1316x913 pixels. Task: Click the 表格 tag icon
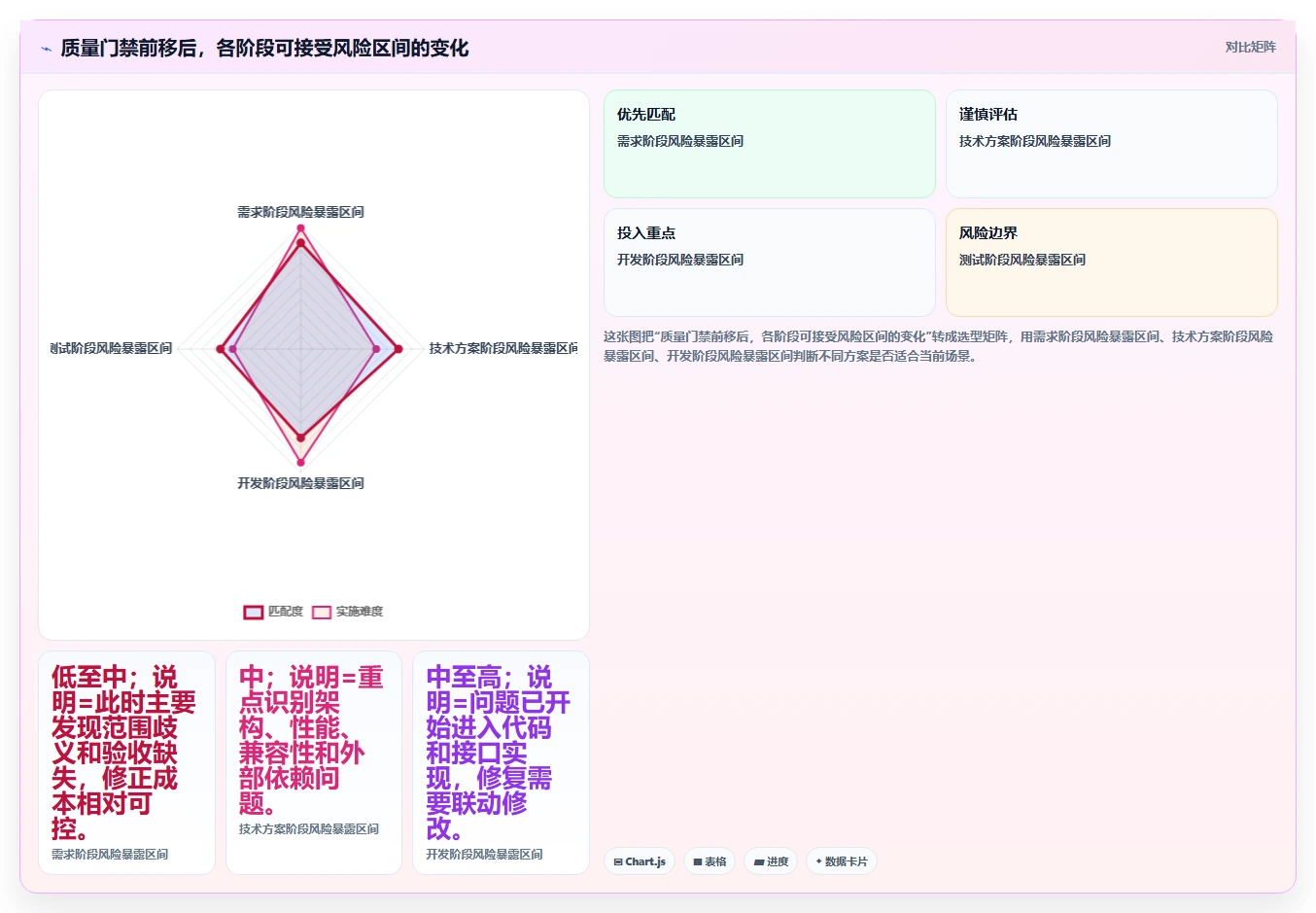[x=698, y=861]
